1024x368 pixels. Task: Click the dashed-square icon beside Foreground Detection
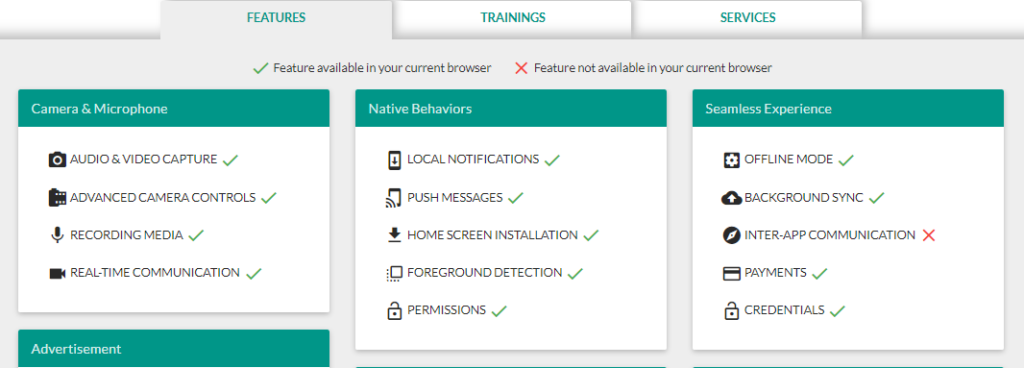click(394, 273)
